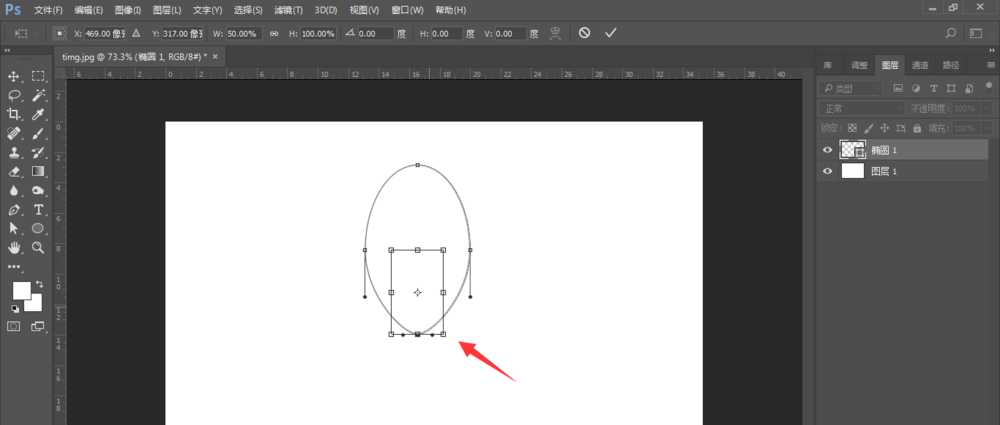Open the workspace switcher in top right
The height and width of the screenshot is (425, 1000).
point(975,33)
